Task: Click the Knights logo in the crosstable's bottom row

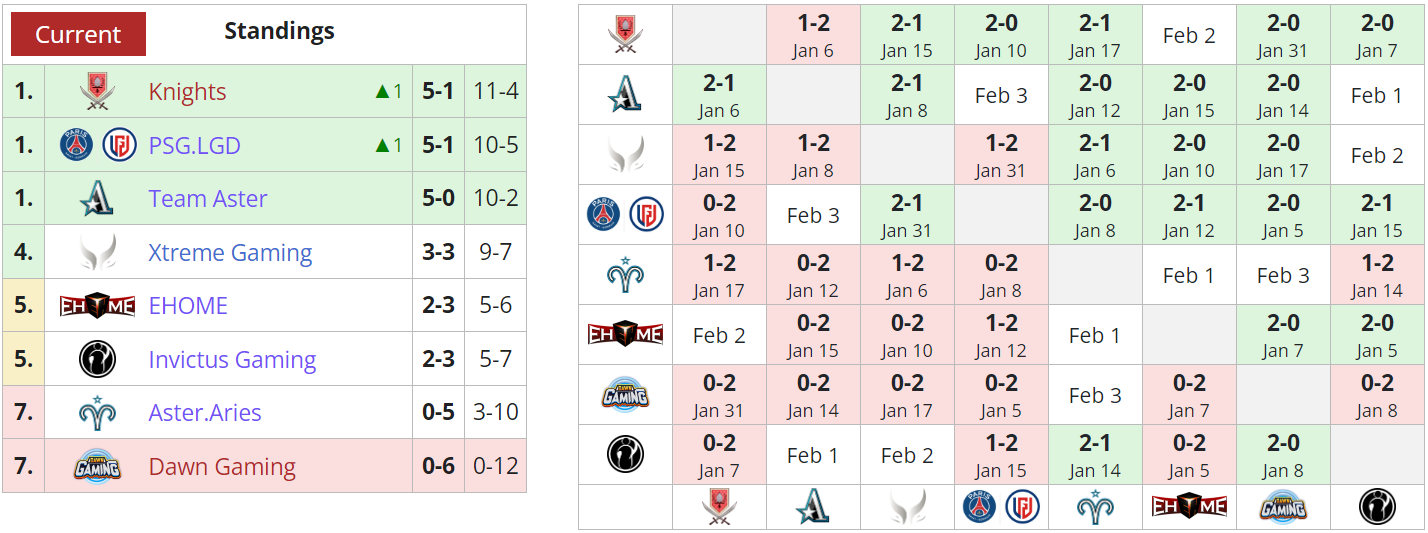Action: 719,507
